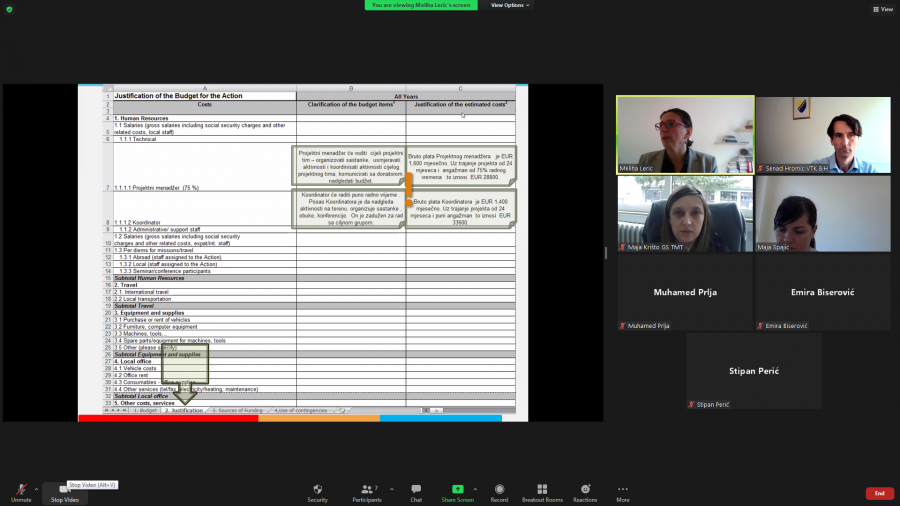Image resolution: width=900 pixels, height=506 pixels.
Task: Click '1. Human Resources' row cell
Action: (x=205, y=118)
